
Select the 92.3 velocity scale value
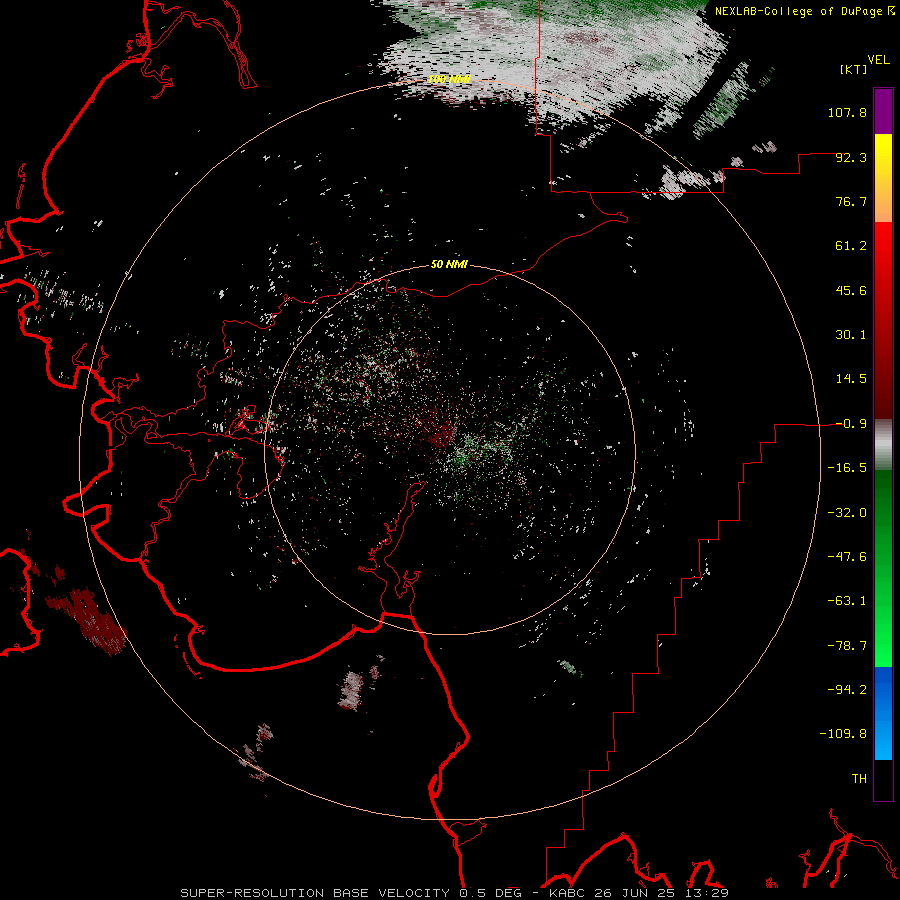(851, 157)
